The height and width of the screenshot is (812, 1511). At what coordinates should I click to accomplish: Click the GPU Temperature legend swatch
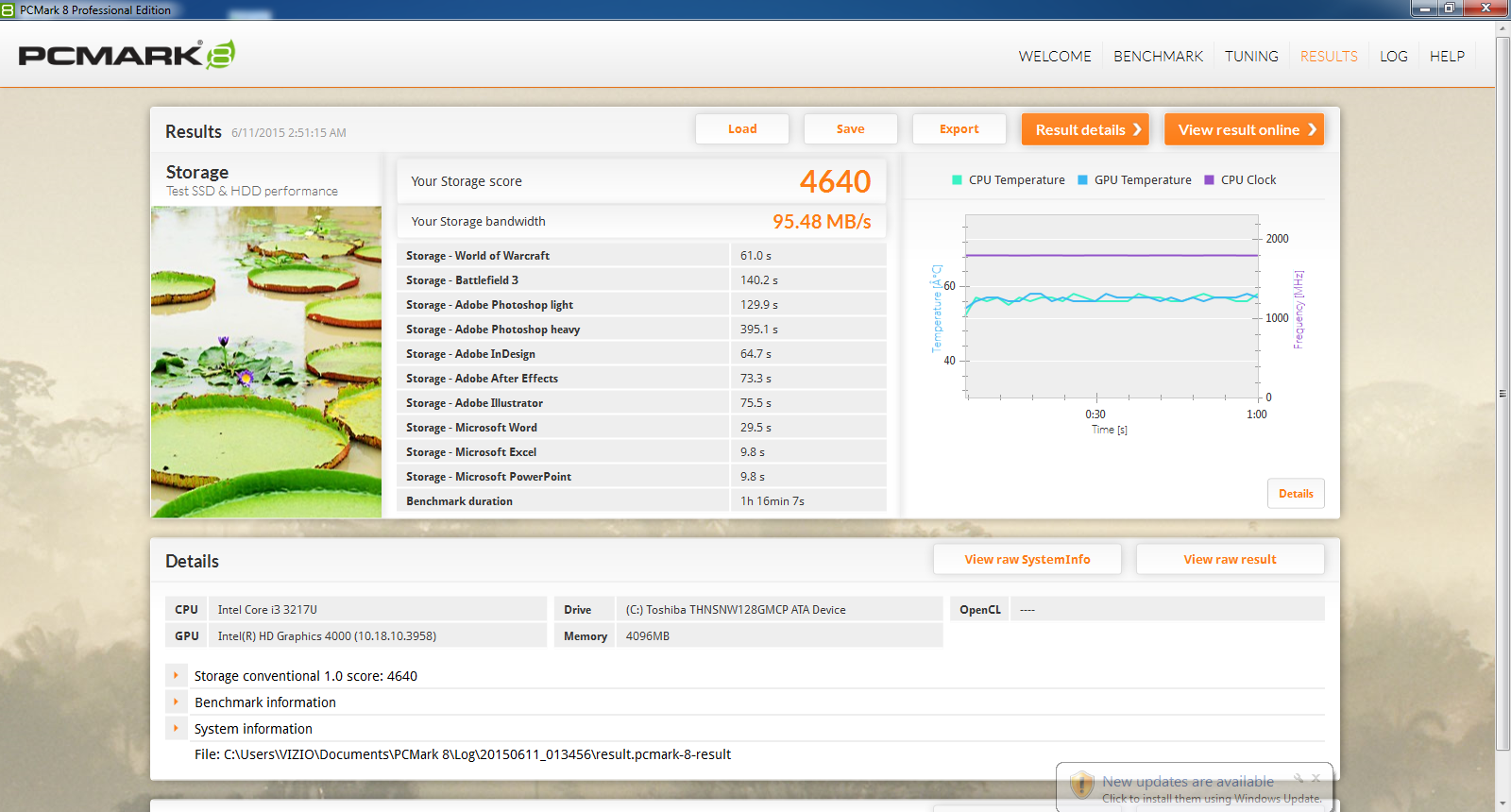point(1083,179)
